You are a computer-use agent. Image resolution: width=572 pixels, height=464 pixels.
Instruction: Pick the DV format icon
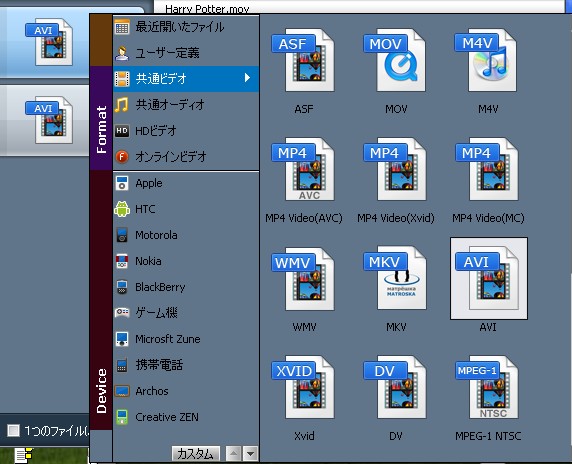point(395,387)
